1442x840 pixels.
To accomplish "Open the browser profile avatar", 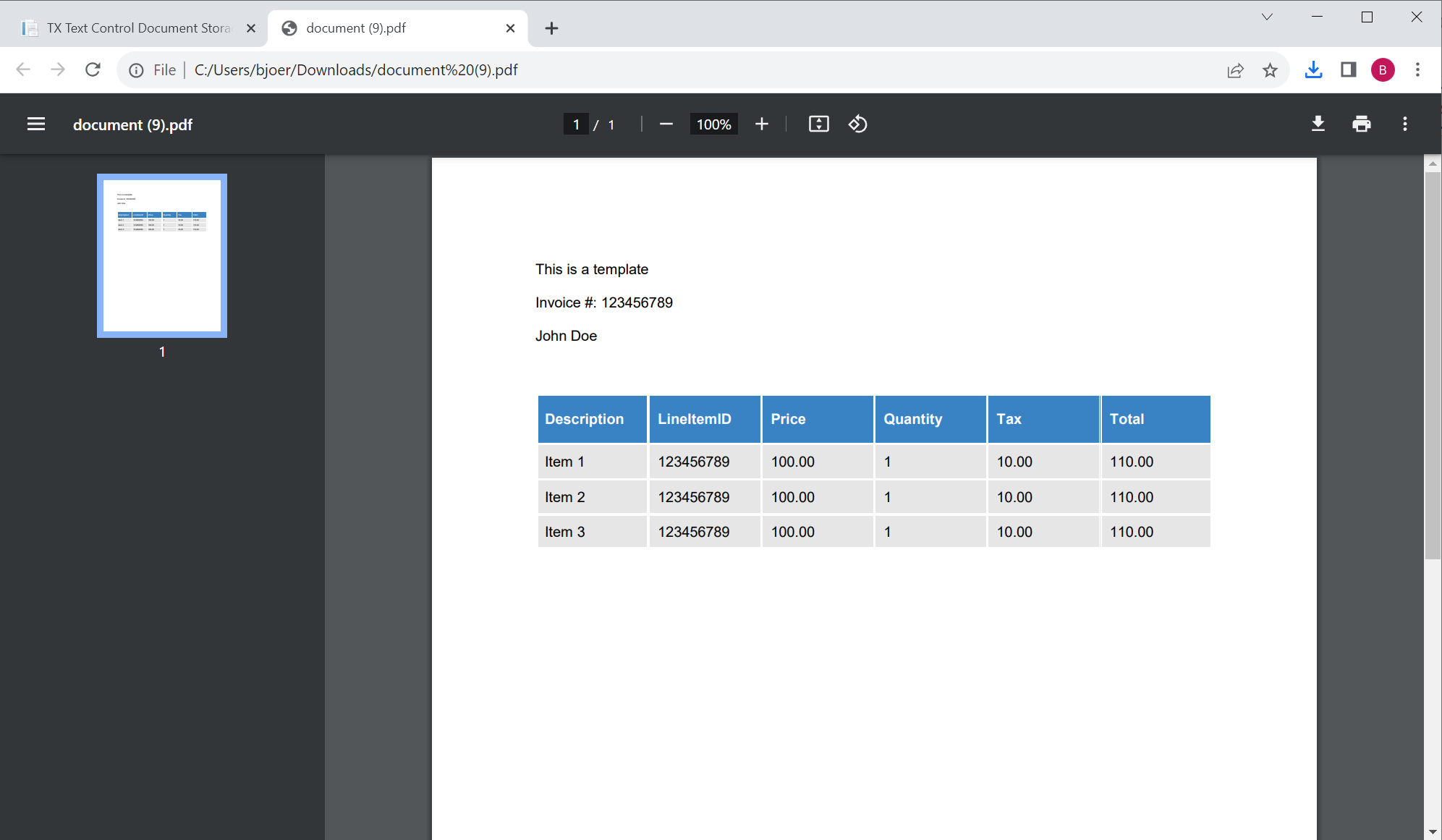I will coord(1383,69).
